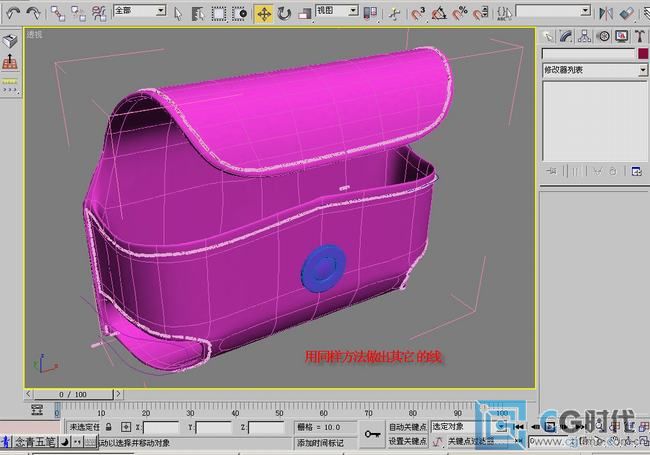Click the 添加时间标记 time tag field

coord(326,443)
